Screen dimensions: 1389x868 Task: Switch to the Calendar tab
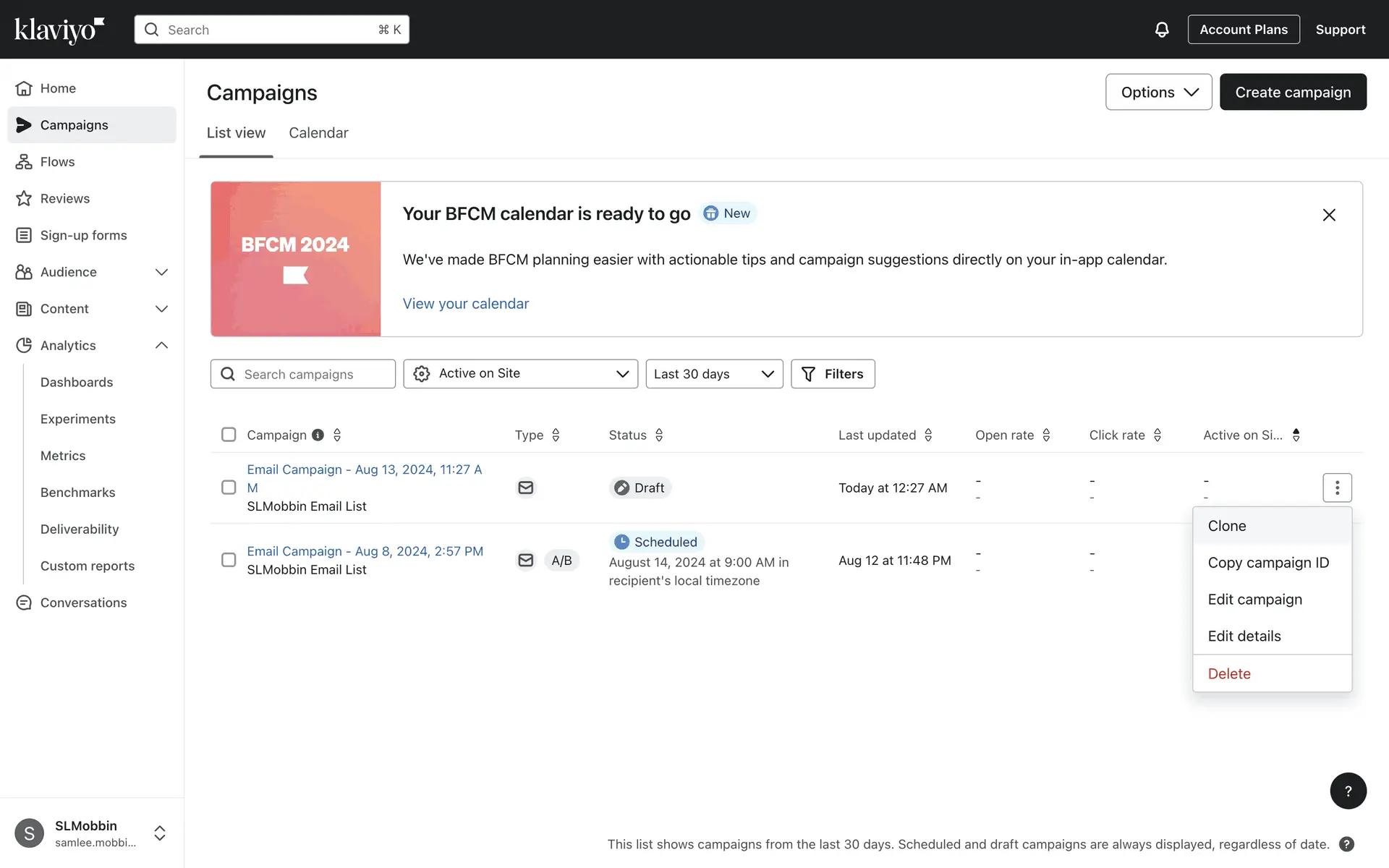click(x=318, y=133)
